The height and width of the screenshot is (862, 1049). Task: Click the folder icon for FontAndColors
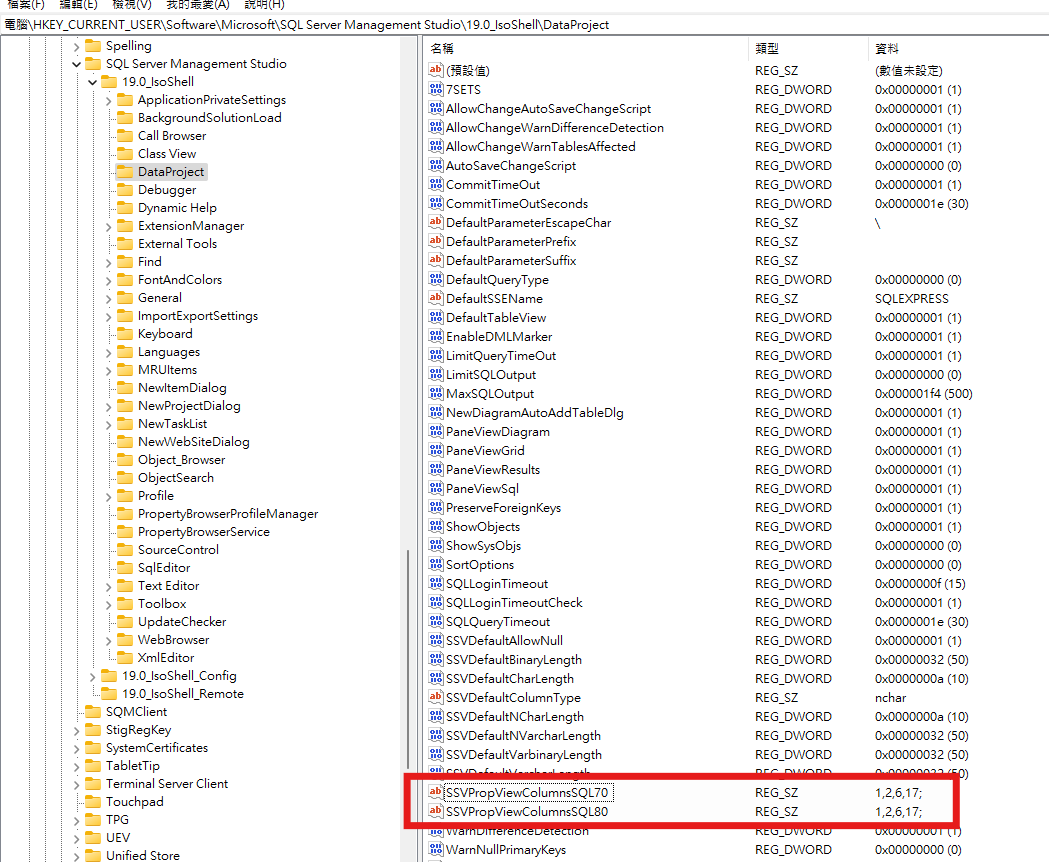pos(124,280)
